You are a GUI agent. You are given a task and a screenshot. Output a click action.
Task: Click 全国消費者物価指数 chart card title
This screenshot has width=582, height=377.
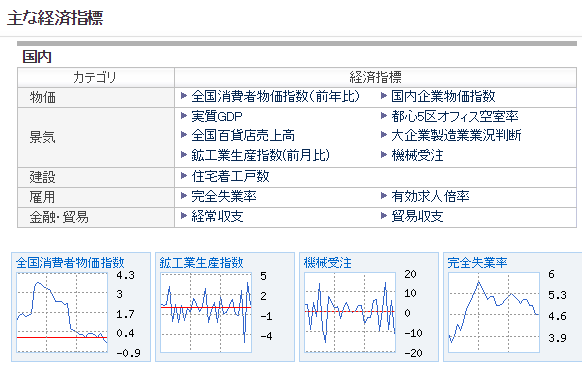point(70,263)
